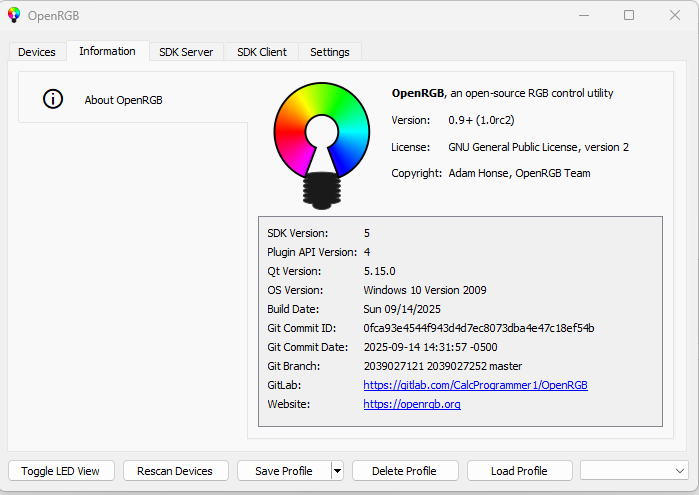The image size is (699, 495).
Task: Select the Information tab
Action: 107,51
